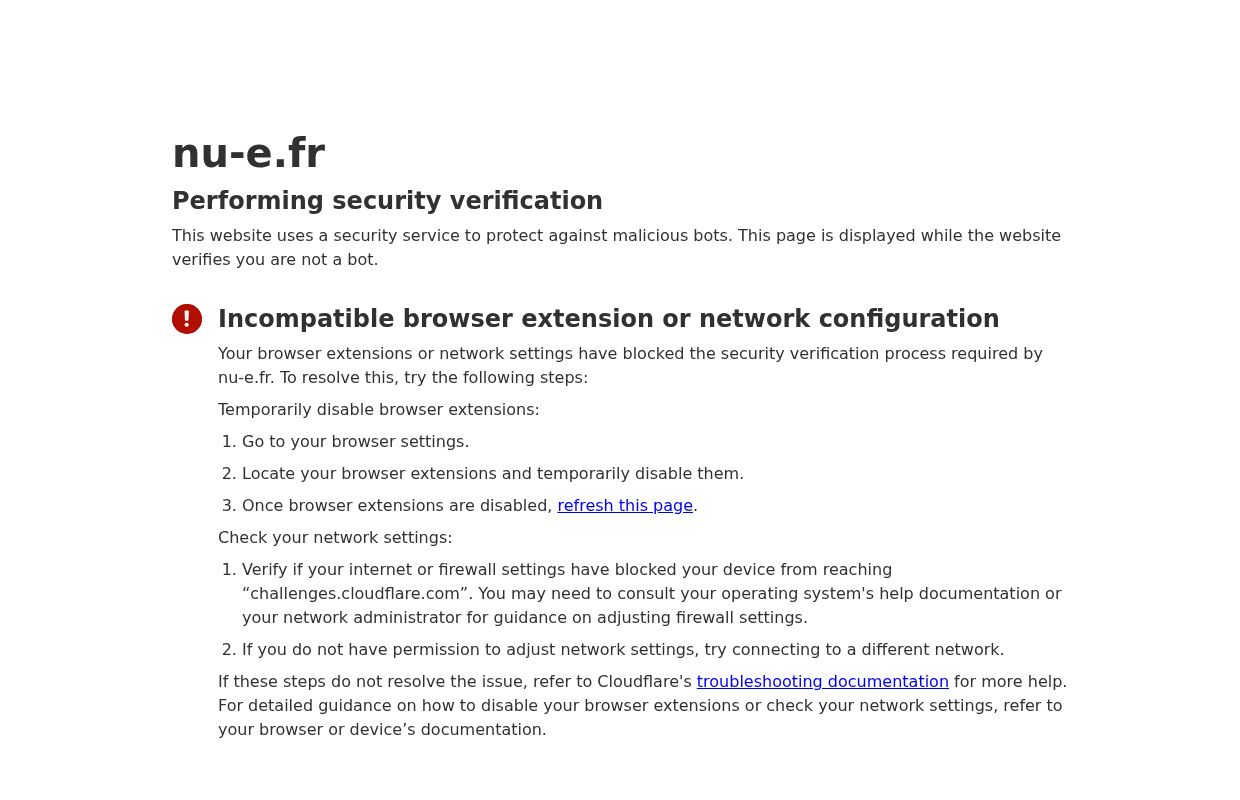Click "If these steps do not resolve" text
The image size is (1240, 800).
pyautogui.click(x=455, y=682)
